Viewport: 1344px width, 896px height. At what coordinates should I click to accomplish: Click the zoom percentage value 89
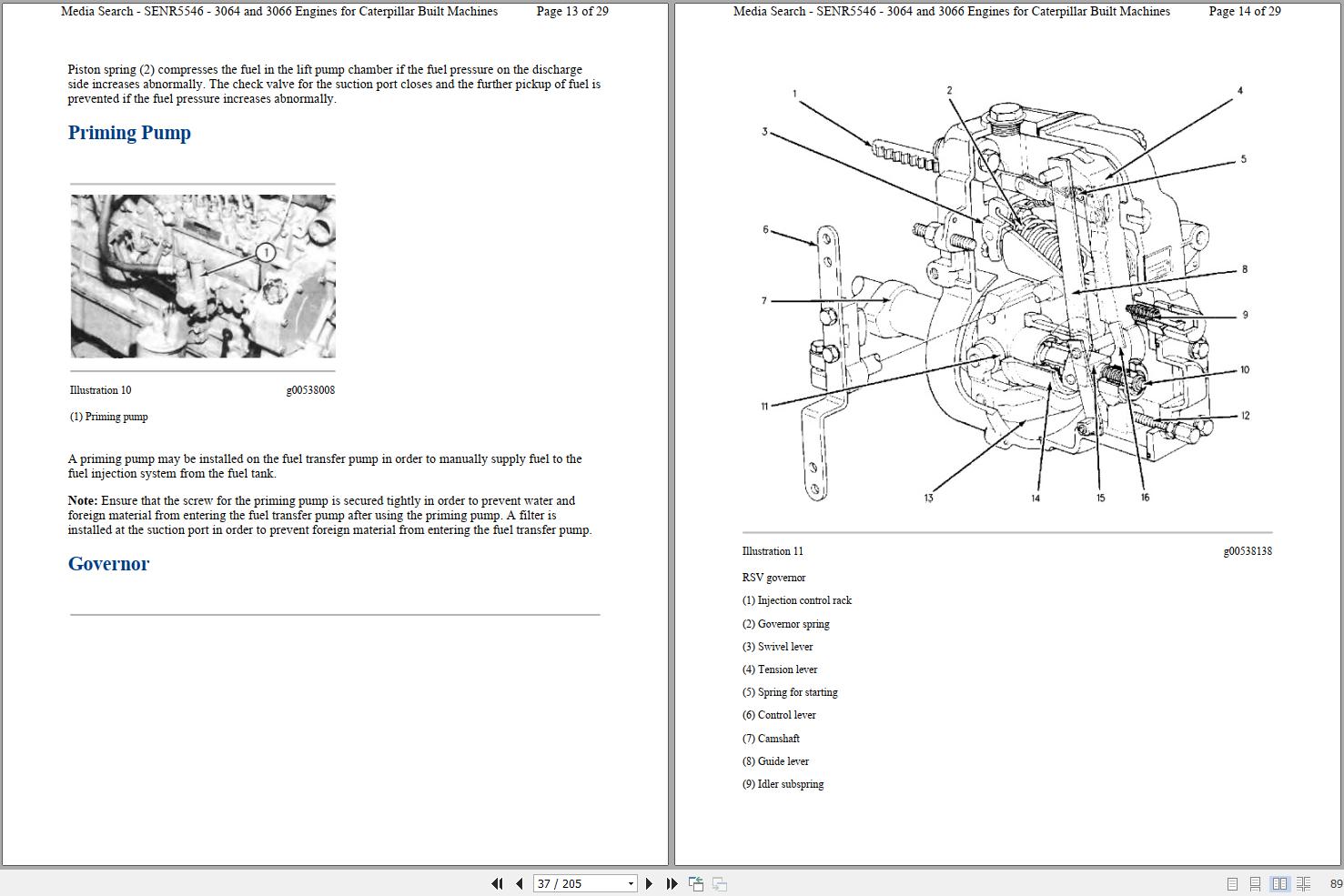coord(1335,883)
